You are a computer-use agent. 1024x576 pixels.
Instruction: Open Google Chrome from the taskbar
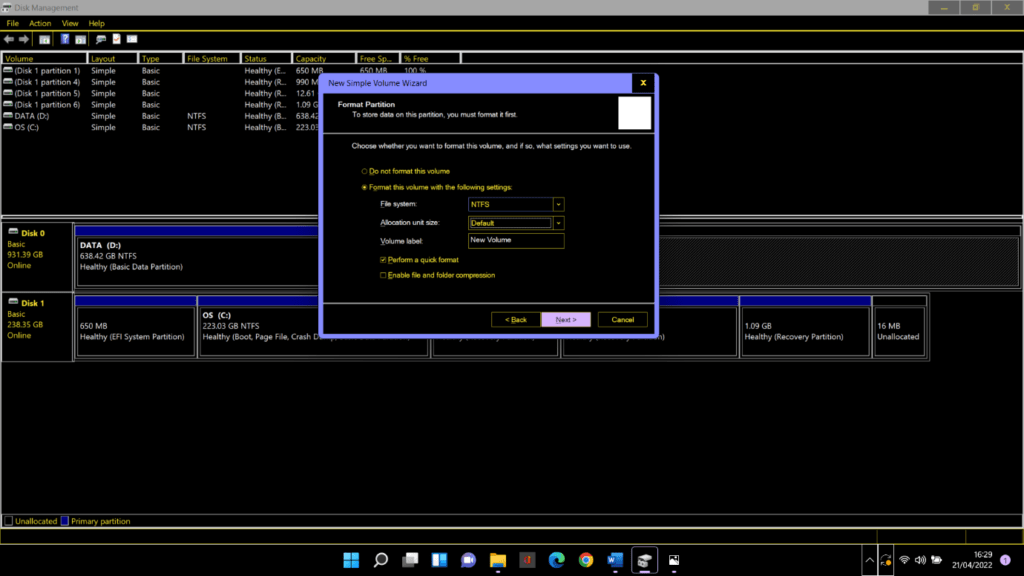point(585,560)
